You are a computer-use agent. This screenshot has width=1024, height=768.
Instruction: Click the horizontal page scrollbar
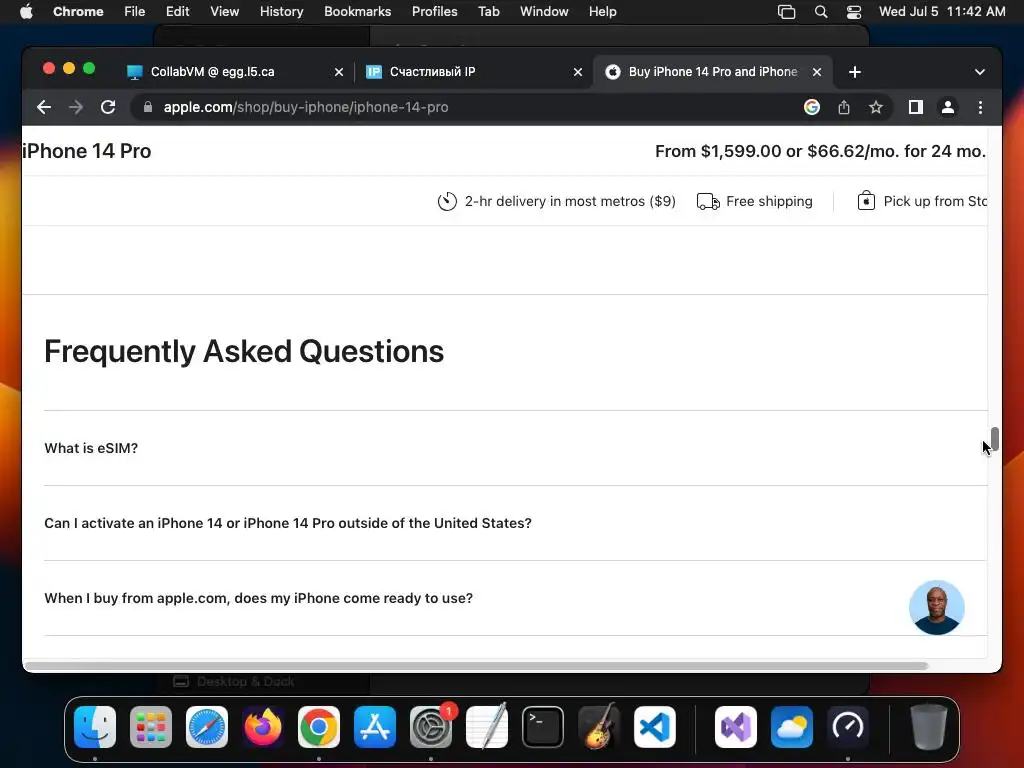pyautogui.click(x=476, y=666)
